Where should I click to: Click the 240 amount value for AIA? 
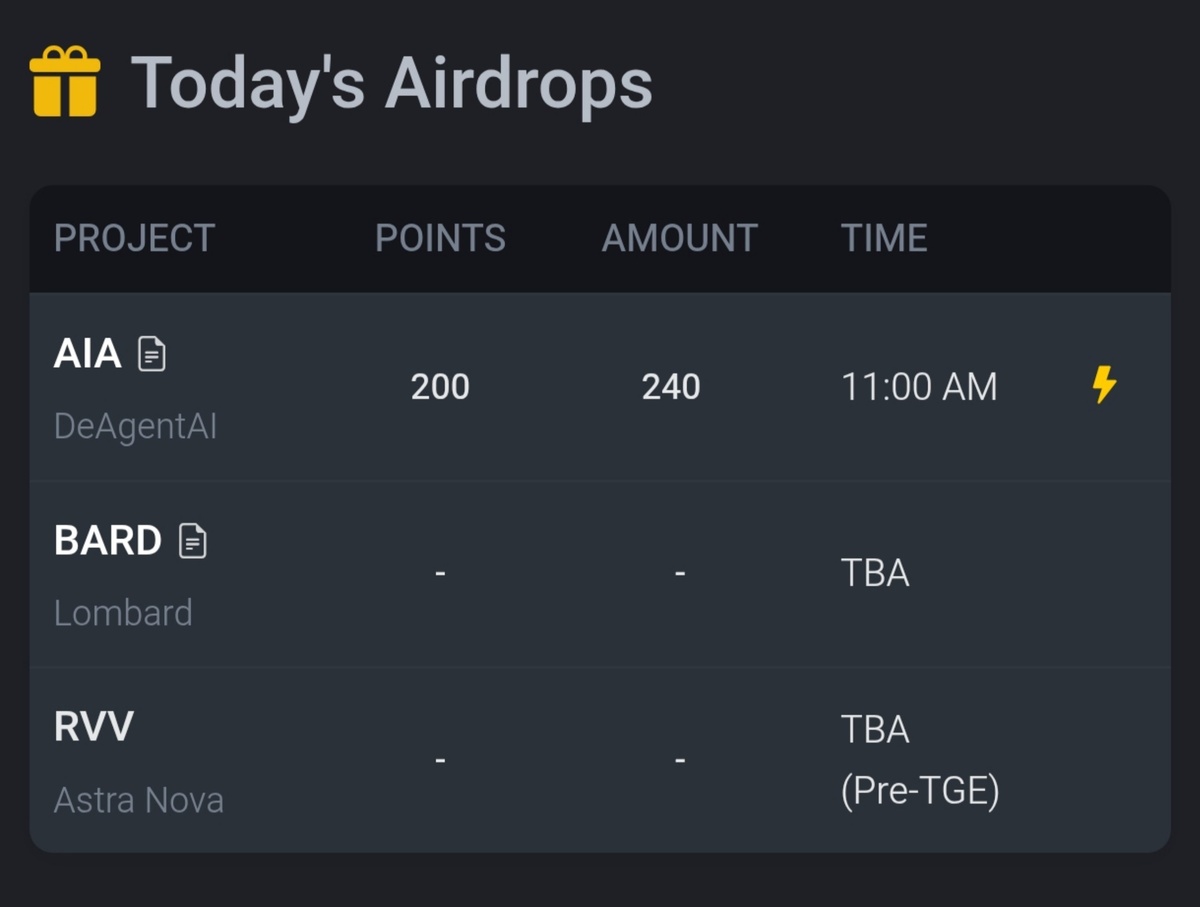coord(671,387)
